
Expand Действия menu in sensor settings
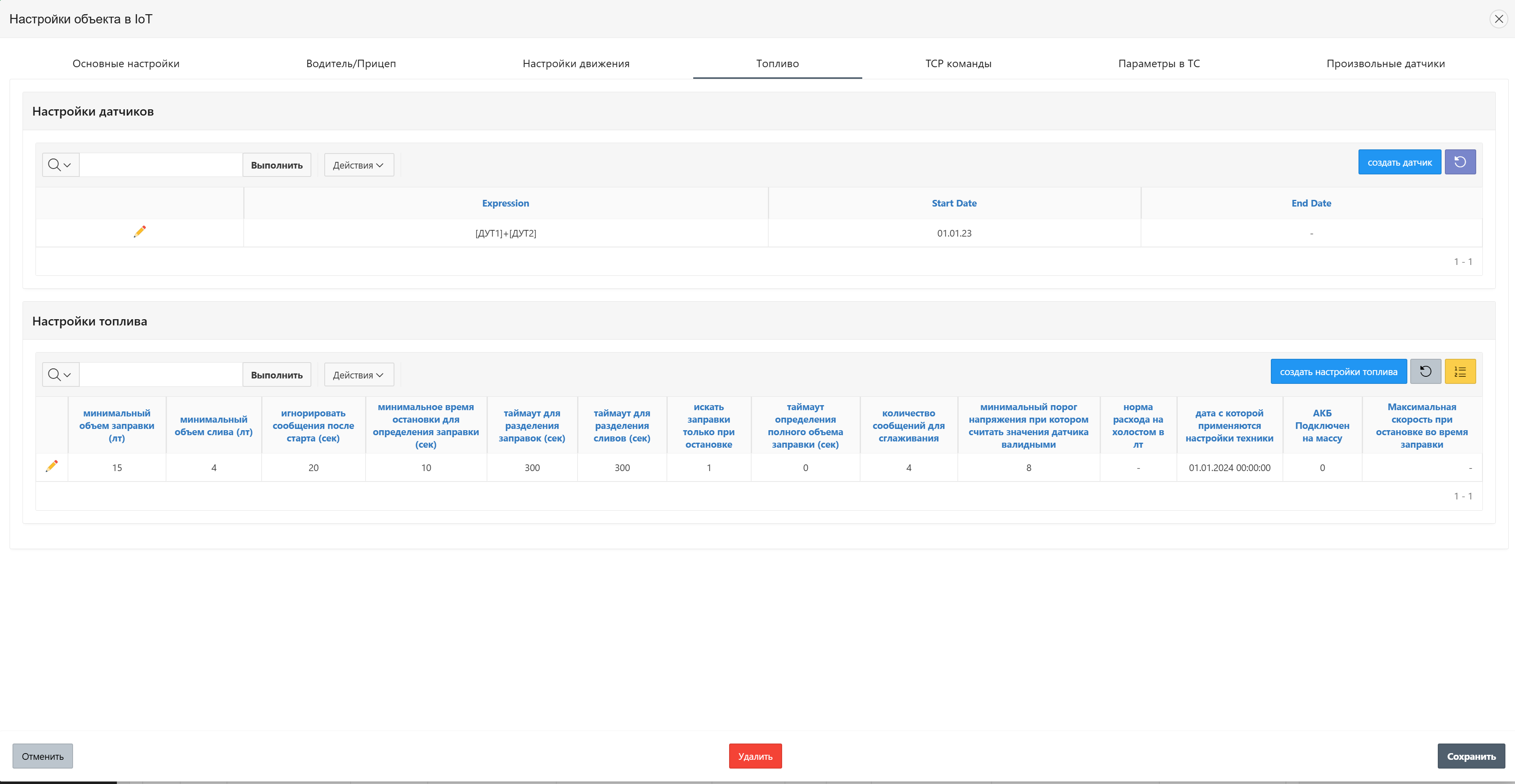click(x=358, y=165)
